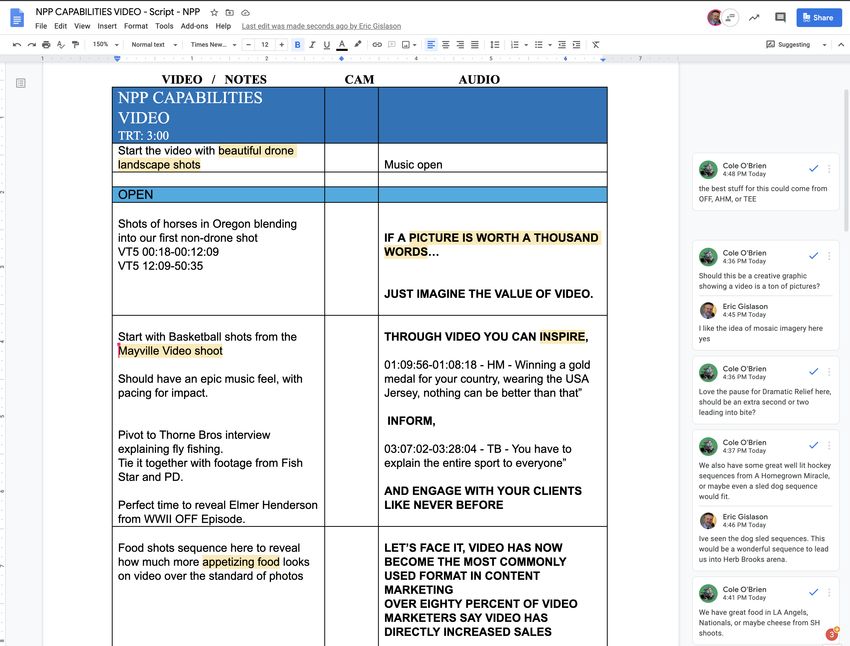Open the Format menu

[136, 26]
